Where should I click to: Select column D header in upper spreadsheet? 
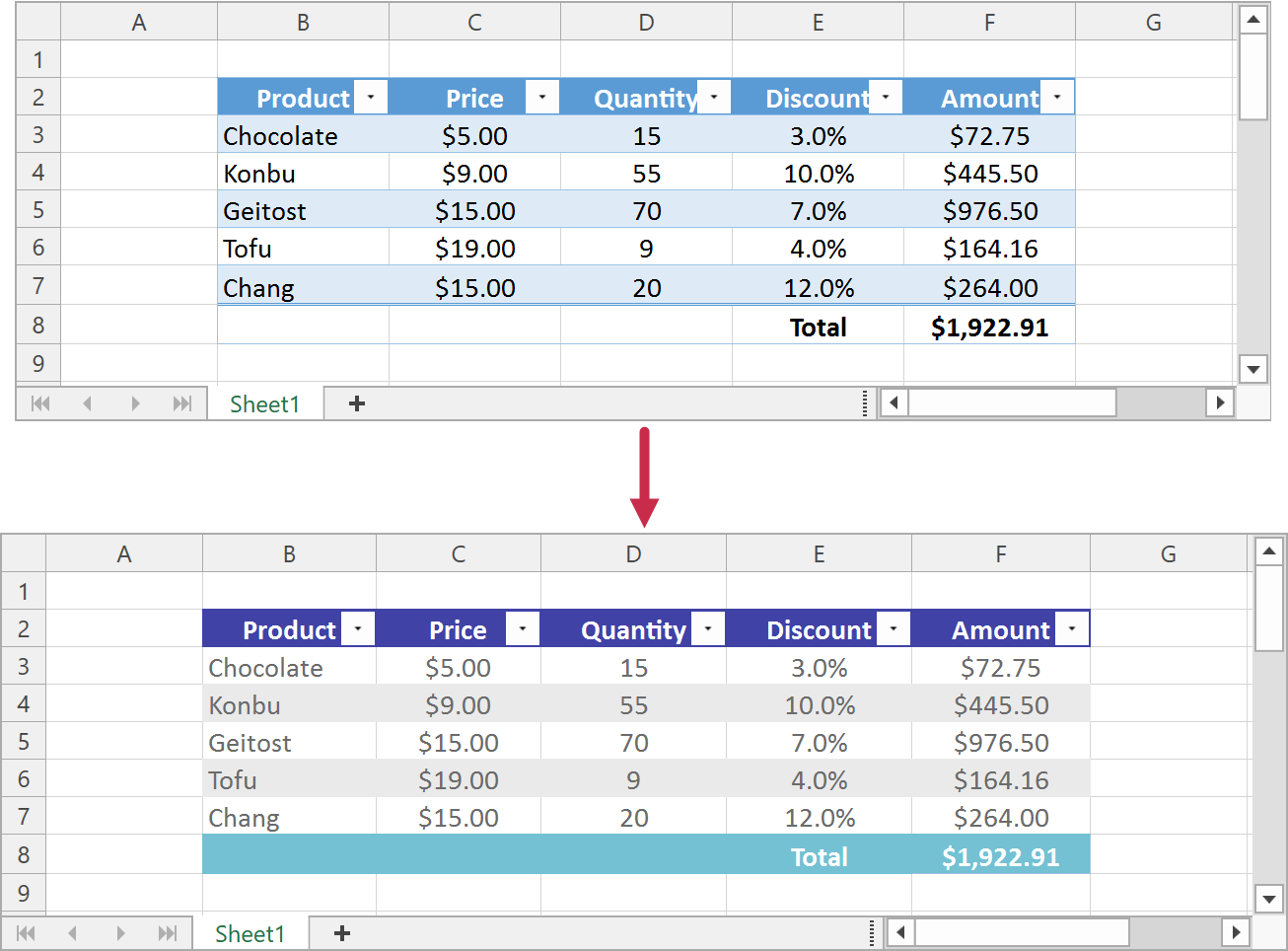point(646,22)
